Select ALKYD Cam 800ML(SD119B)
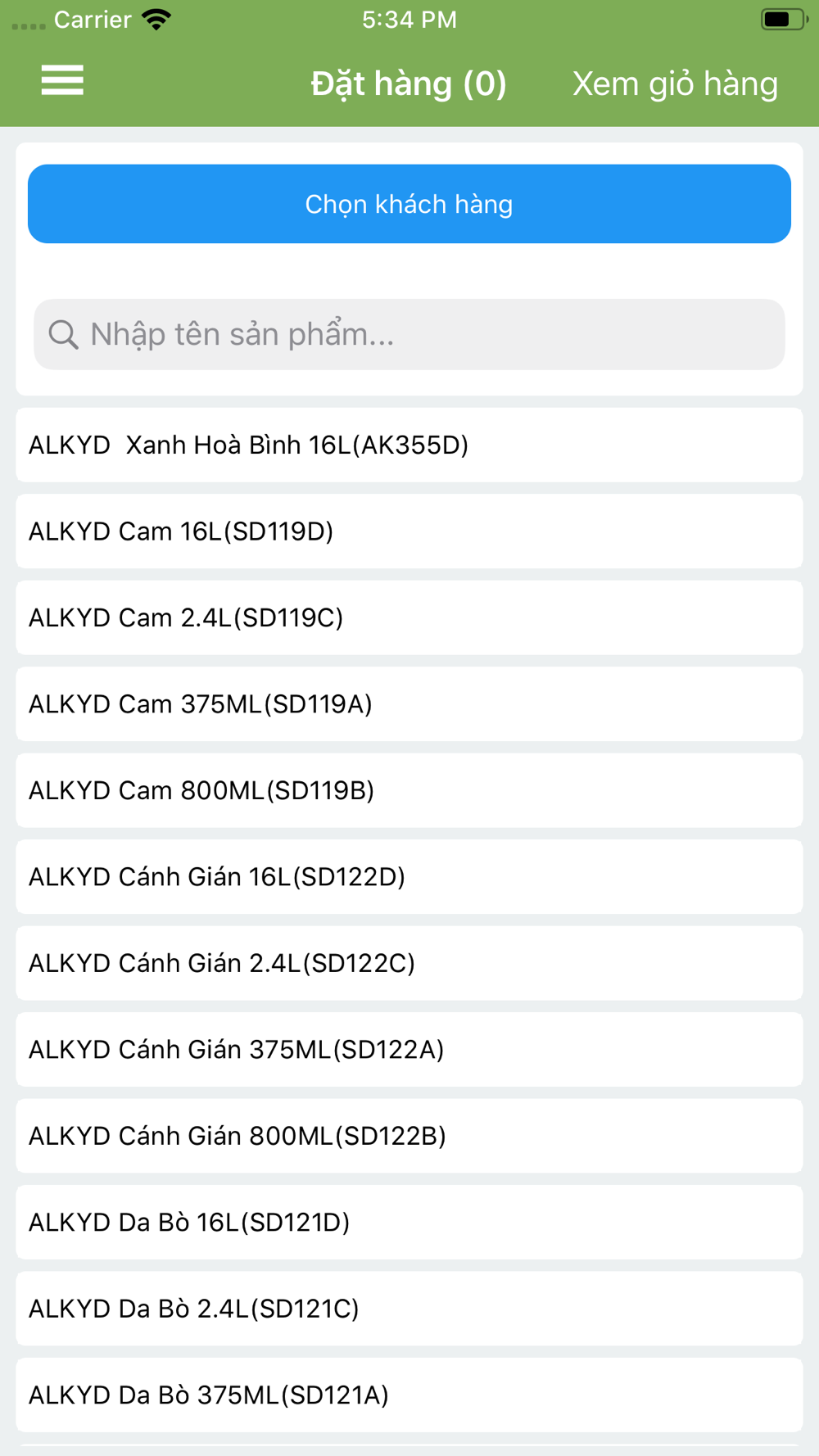 409,790
